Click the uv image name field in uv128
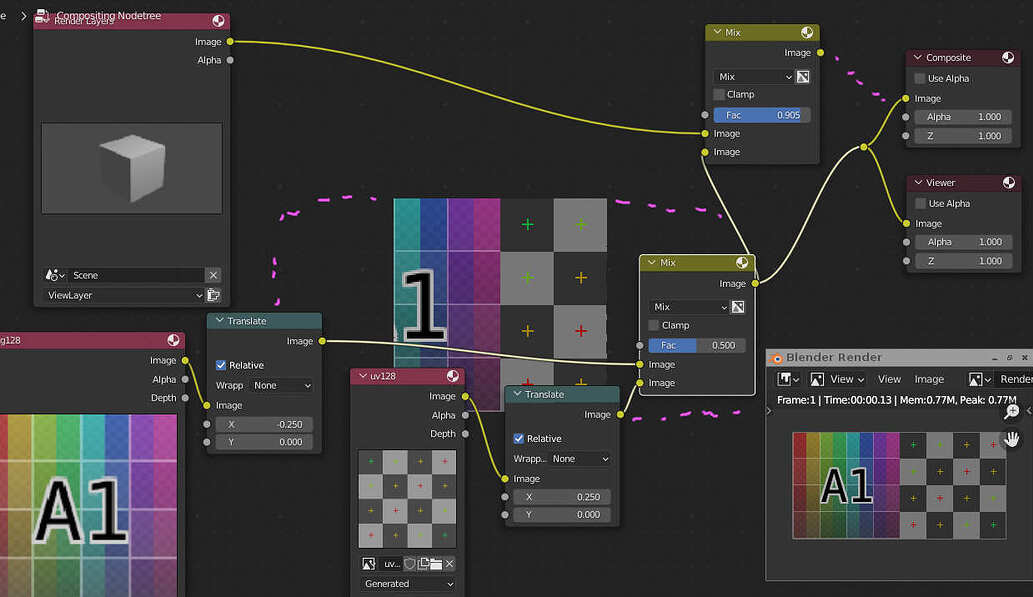1033x597 pixels. 391,563
